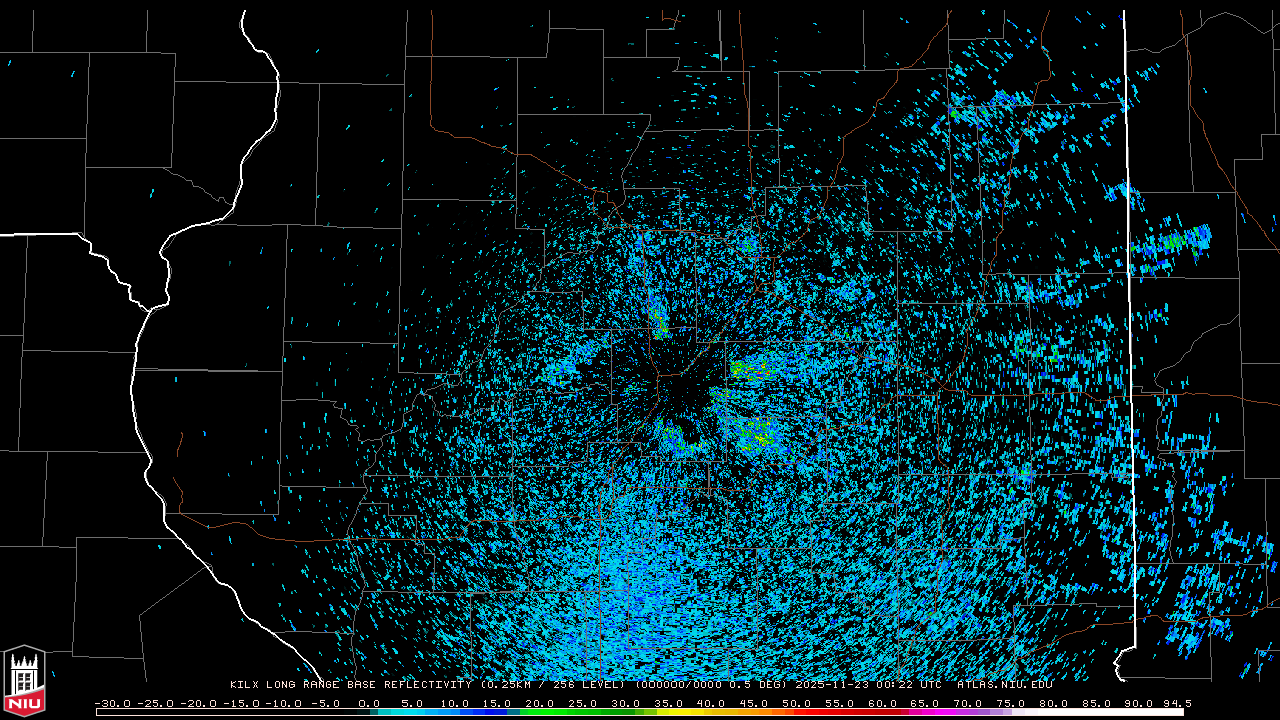
Task: Click the radar site center point
Action: tap(683, 388)
